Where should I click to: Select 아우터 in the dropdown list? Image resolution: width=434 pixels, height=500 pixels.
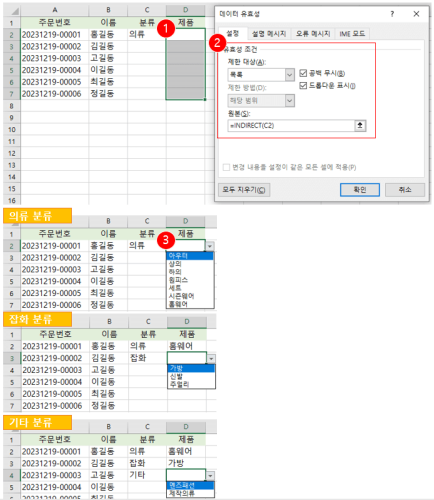click(x=190, y=256)
